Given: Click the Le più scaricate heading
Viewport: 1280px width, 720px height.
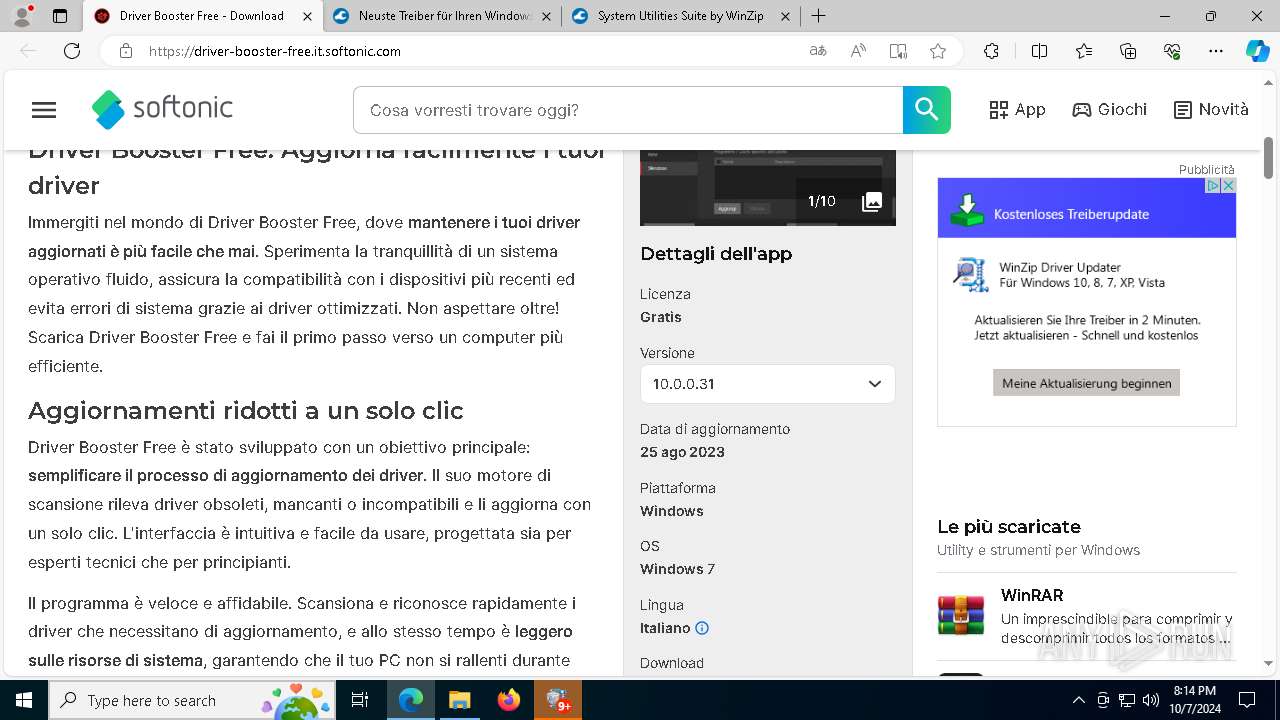Looking at the screenshot, I should click(1009, 526).
